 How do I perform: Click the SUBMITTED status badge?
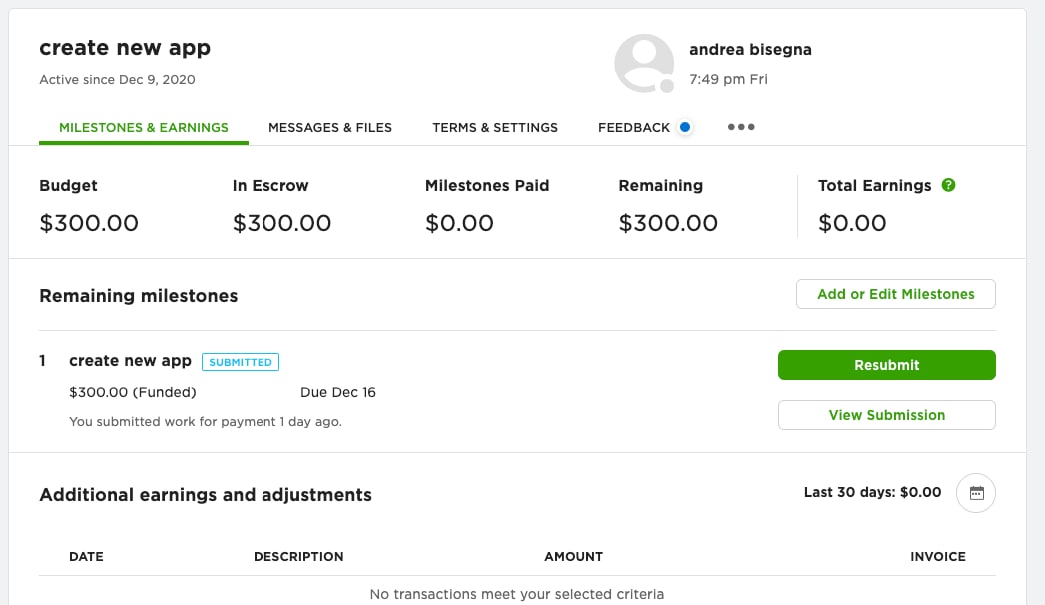(x=241, y=362)
